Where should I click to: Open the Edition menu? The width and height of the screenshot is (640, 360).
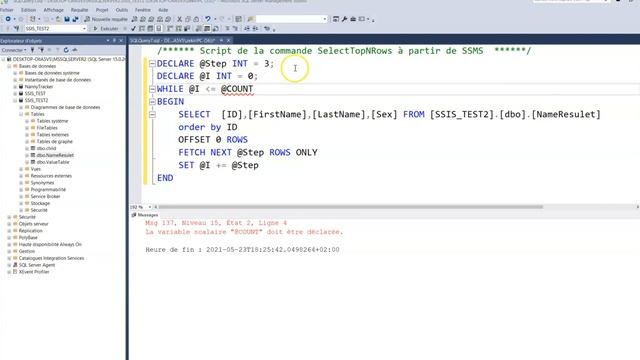(28, 10)
